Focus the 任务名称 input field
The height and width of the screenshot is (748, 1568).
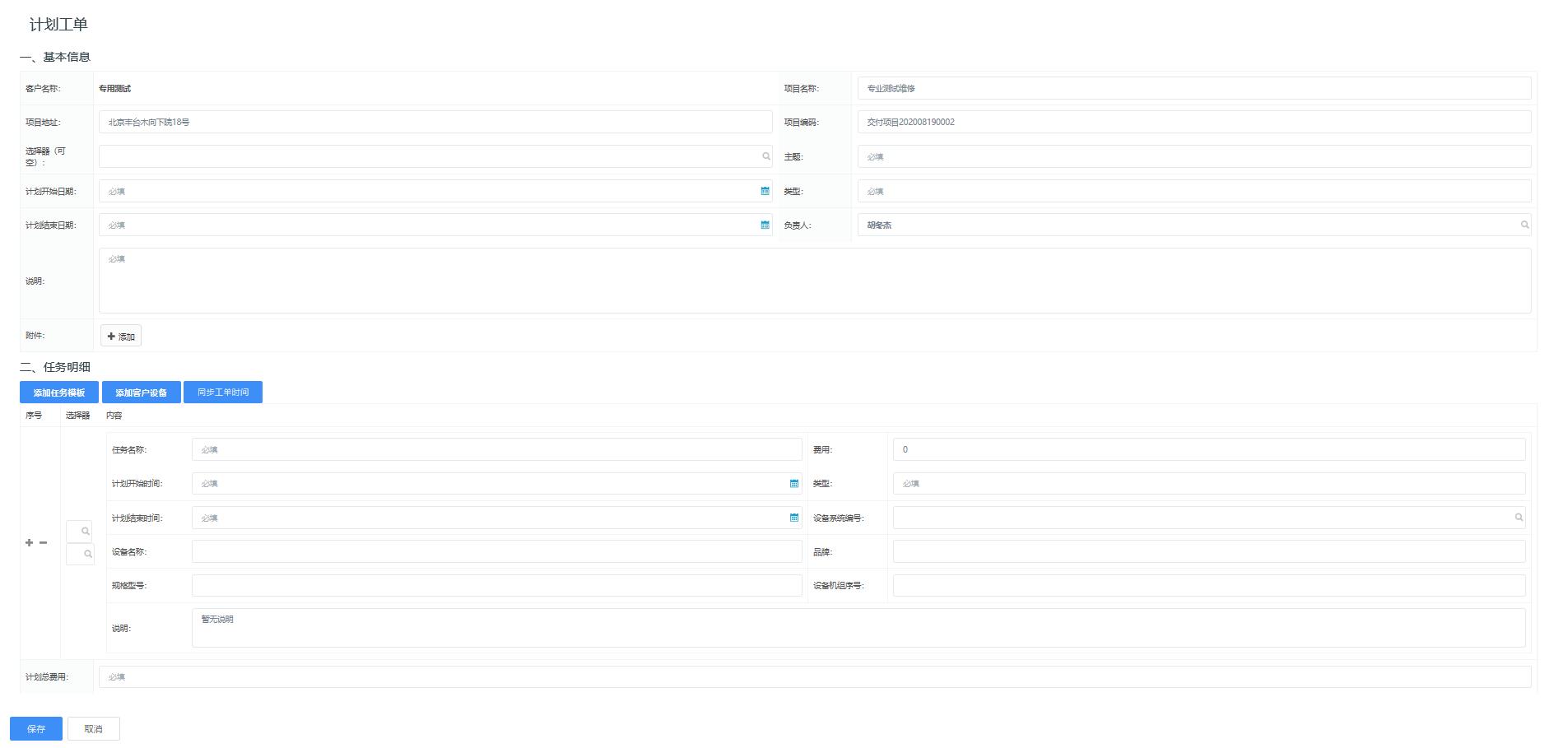coord(496,449)
